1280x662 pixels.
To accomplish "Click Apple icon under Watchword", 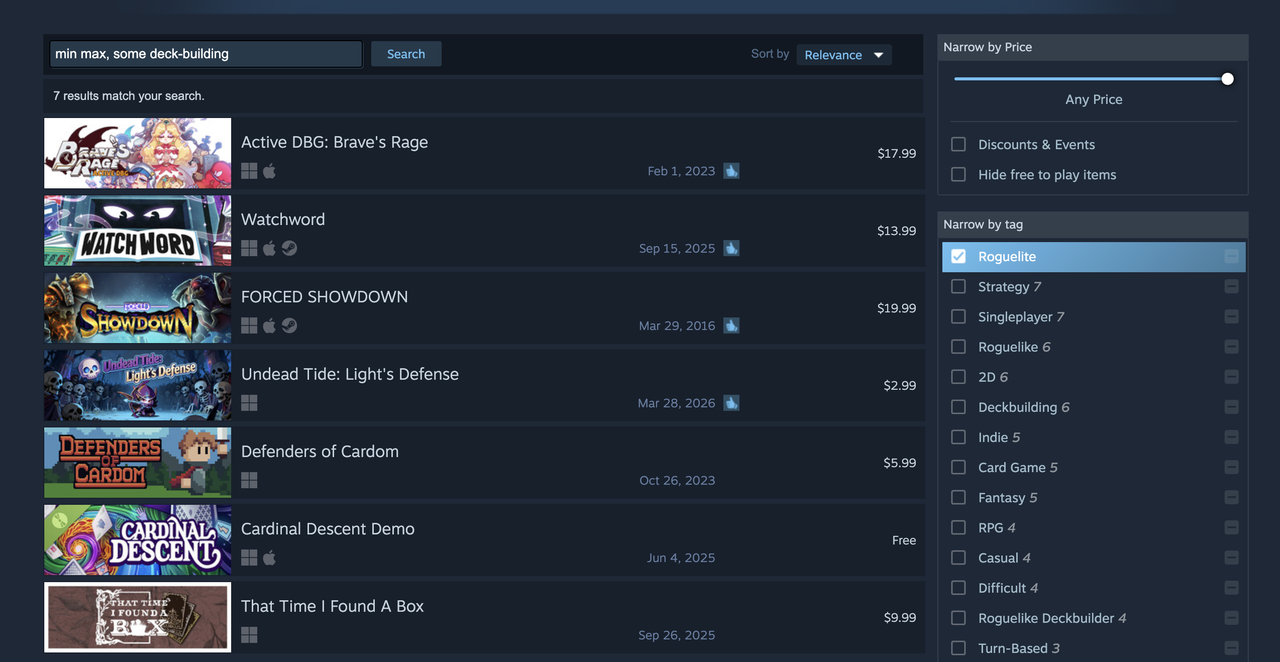I will pos(269,248).
